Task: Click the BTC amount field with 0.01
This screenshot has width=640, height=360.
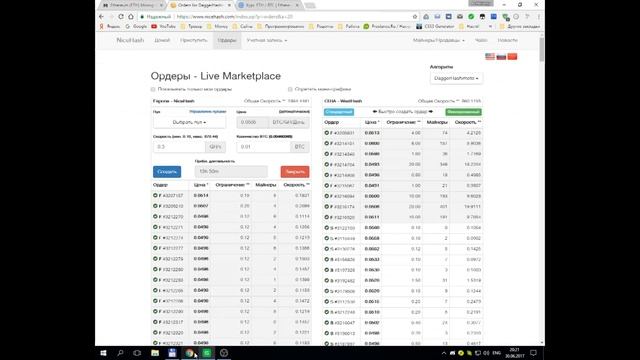Action: [263, 147]
